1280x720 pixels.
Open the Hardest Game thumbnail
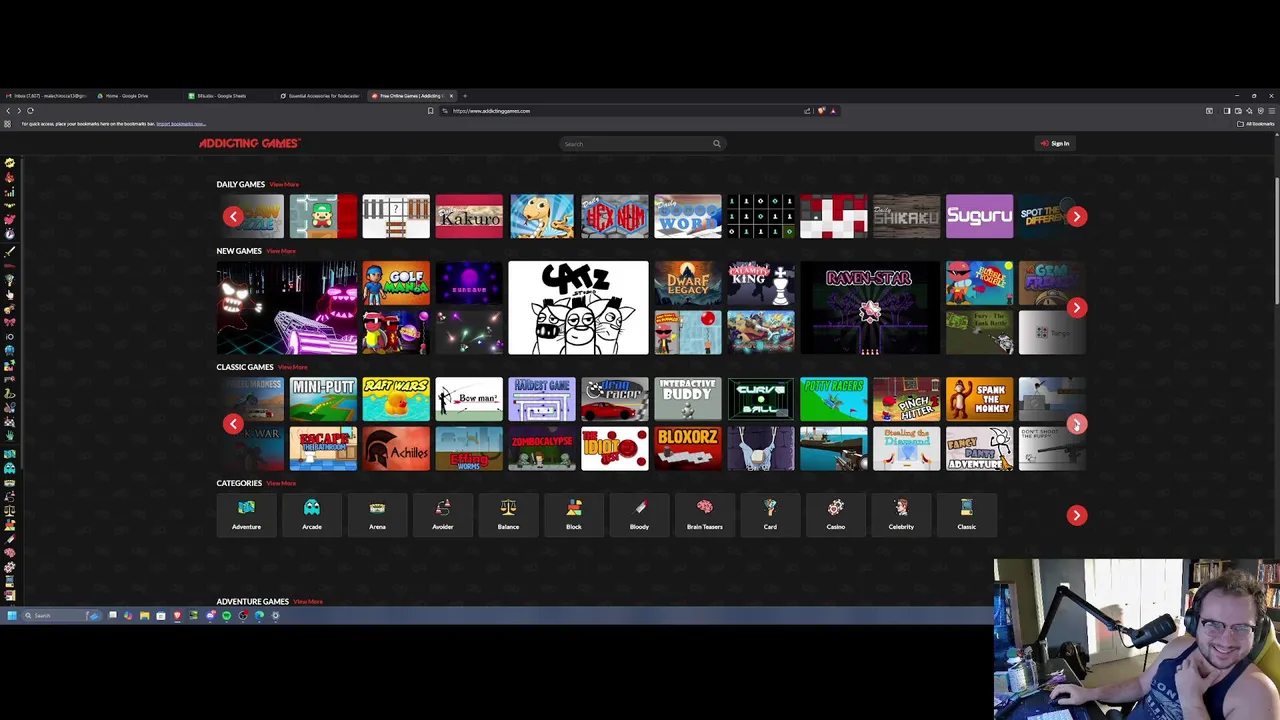coord(542,399)
